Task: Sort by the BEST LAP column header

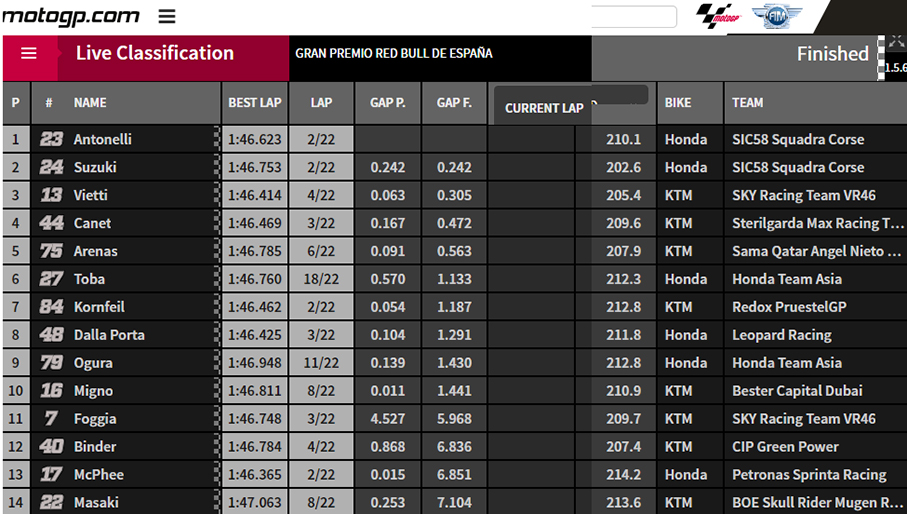Action: (x=255, y=103)
